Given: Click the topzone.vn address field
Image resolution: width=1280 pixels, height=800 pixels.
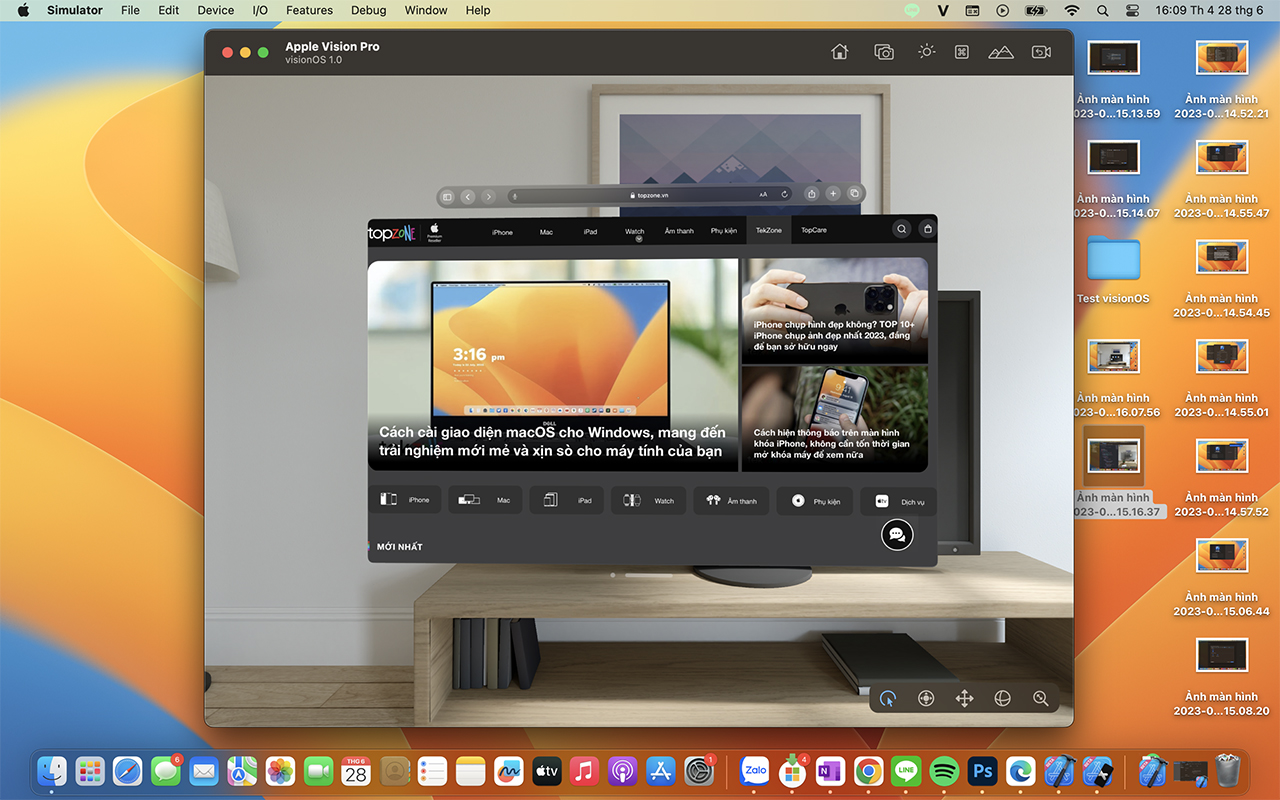Looking at the screenshot, I should coord(651,196).
